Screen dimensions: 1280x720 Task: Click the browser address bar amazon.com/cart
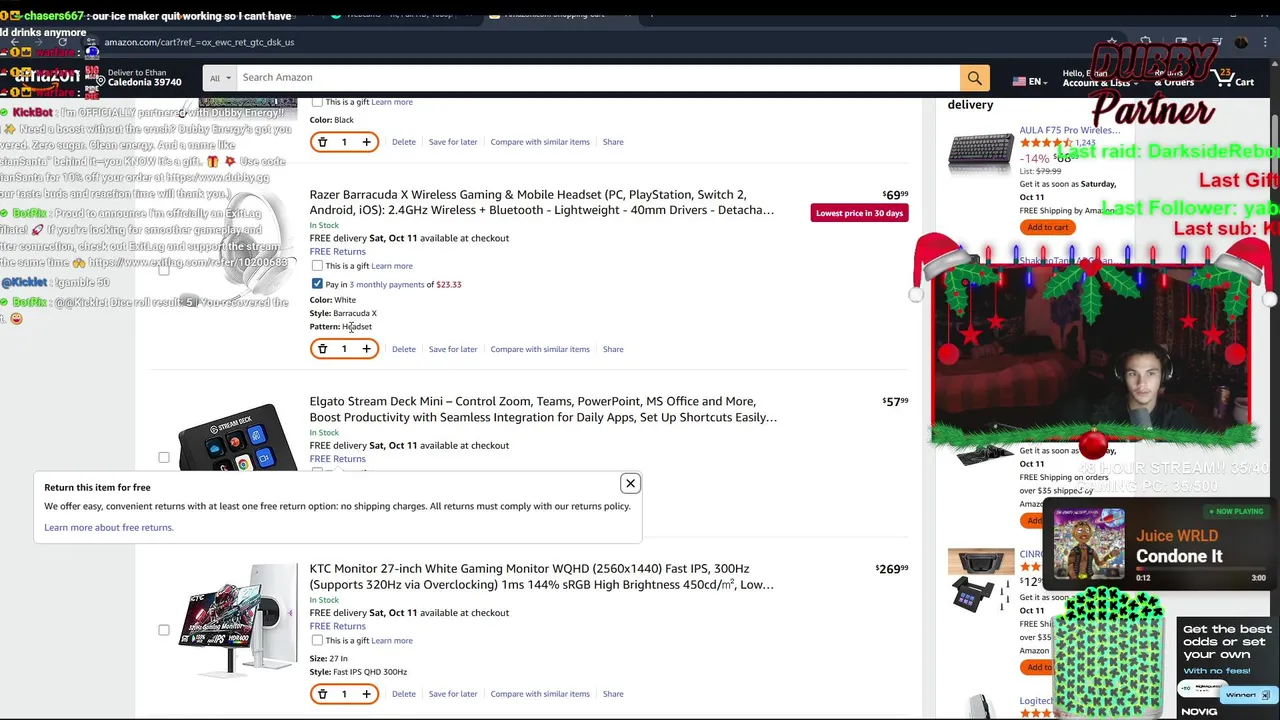coord(199,42)
